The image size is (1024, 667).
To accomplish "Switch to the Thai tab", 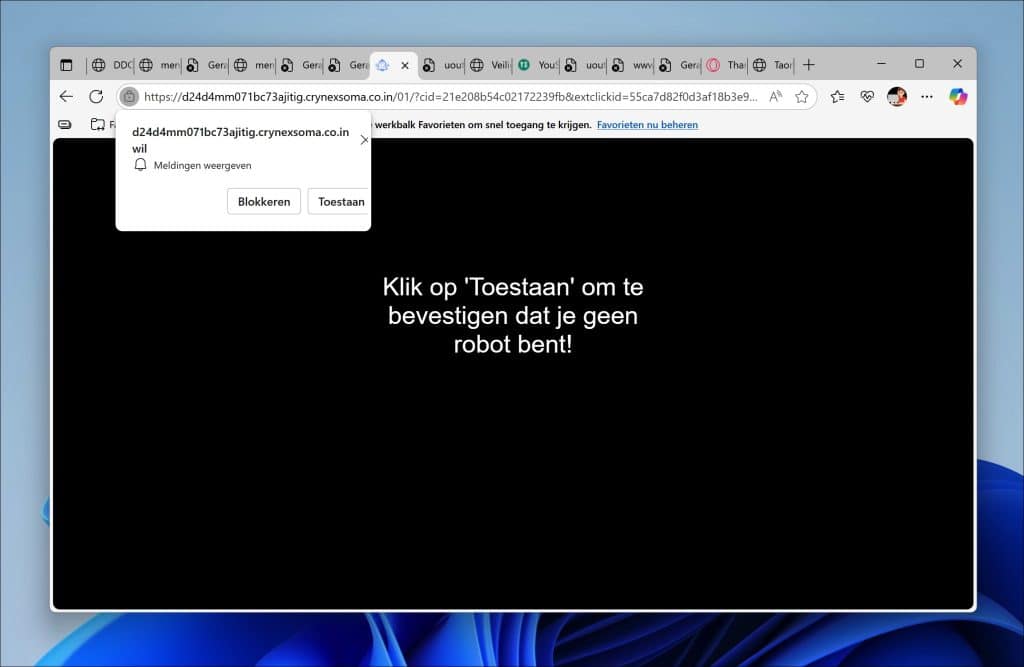I will (x=727, y=65).
